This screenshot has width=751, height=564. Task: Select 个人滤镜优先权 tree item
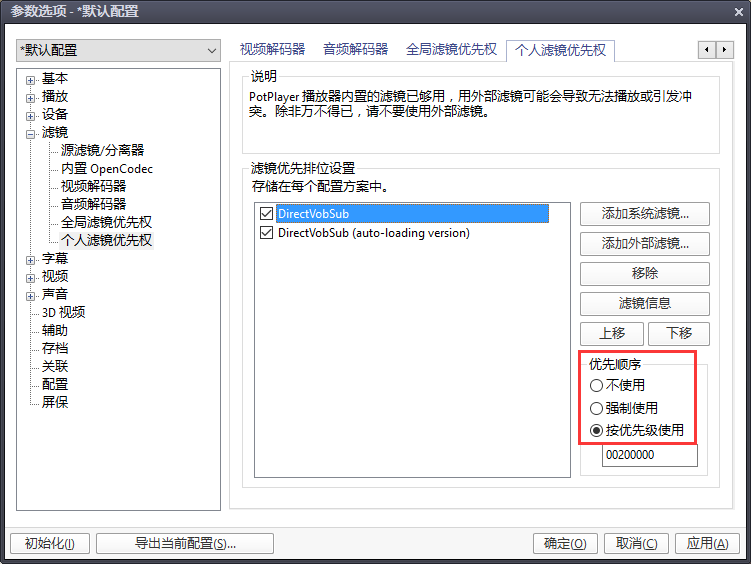point(106,240)
